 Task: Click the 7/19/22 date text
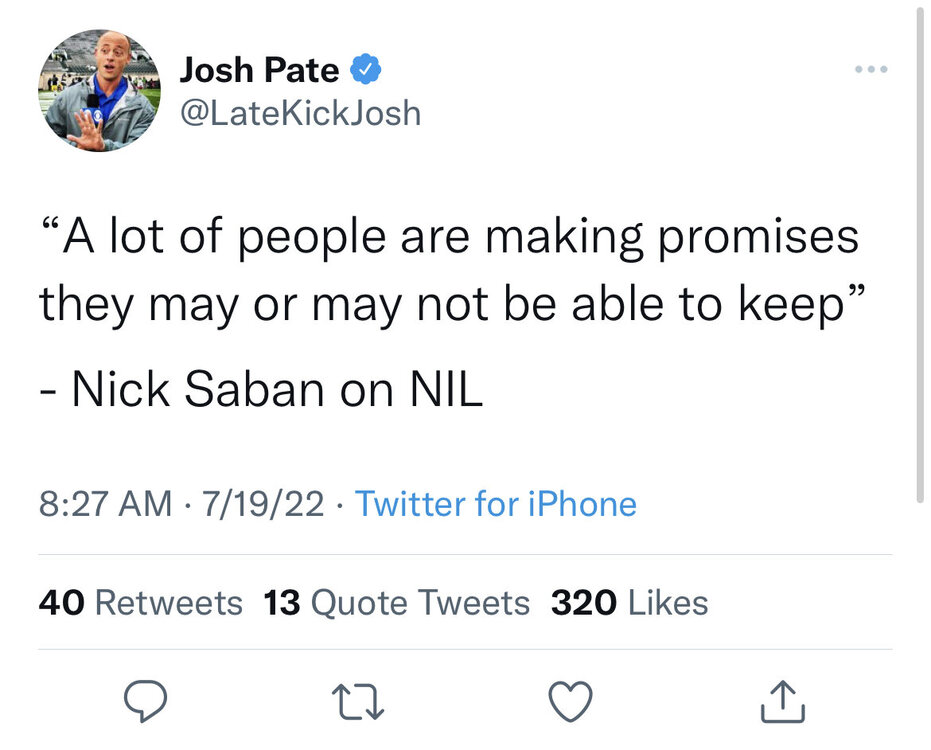[264, 503]
